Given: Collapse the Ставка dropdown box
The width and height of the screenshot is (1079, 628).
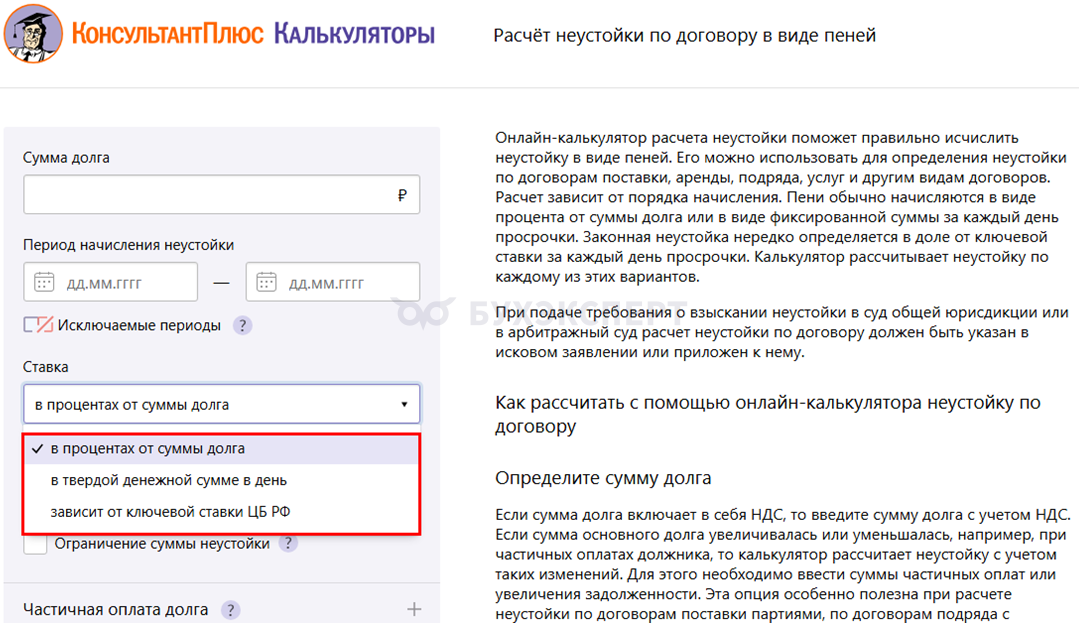Looking at the screenshot, I should (x=222, y=404).
